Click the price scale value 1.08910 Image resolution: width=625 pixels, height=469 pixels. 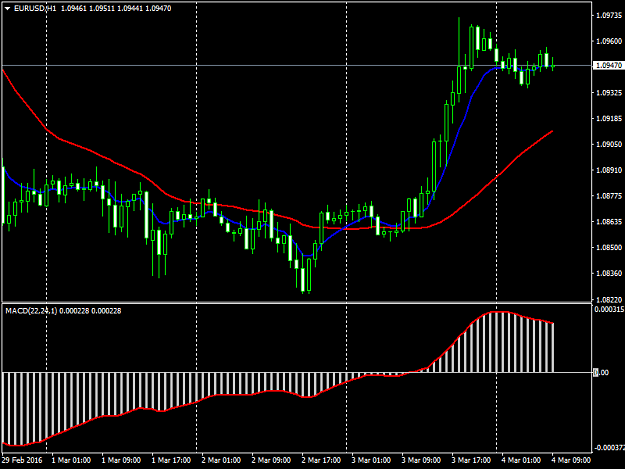[x=609, y=170]
